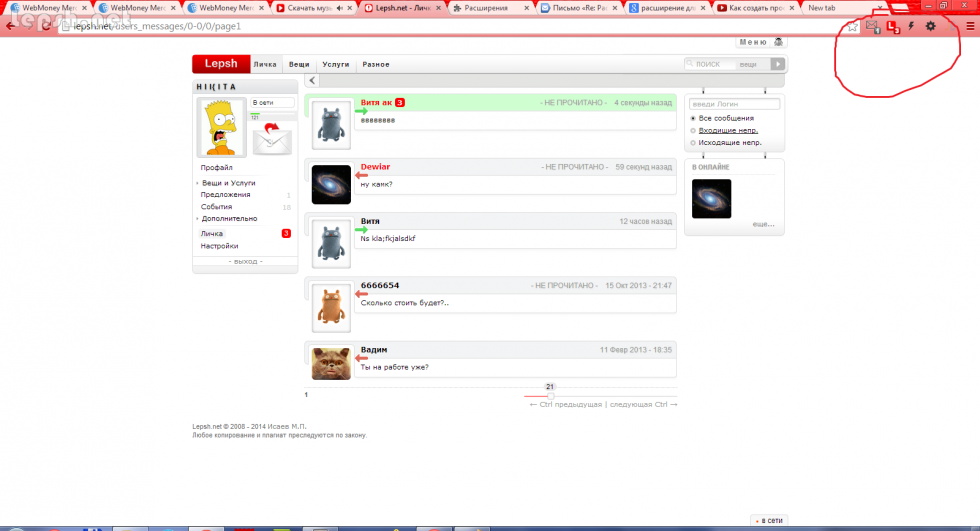Click the lightning bolt extension icon

911,25
